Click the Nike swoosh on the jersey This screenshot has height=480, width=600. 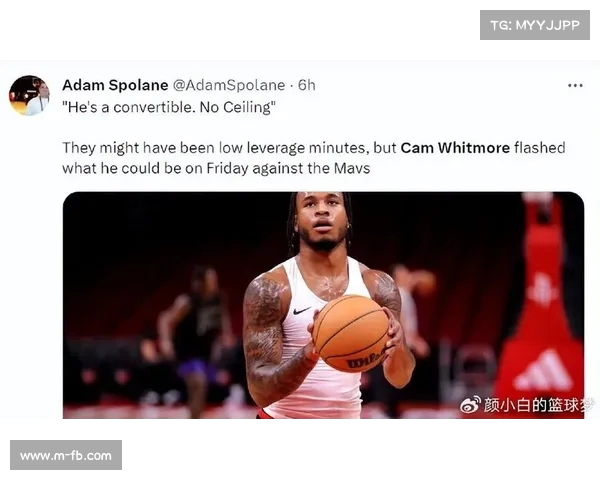coord(302,310)
